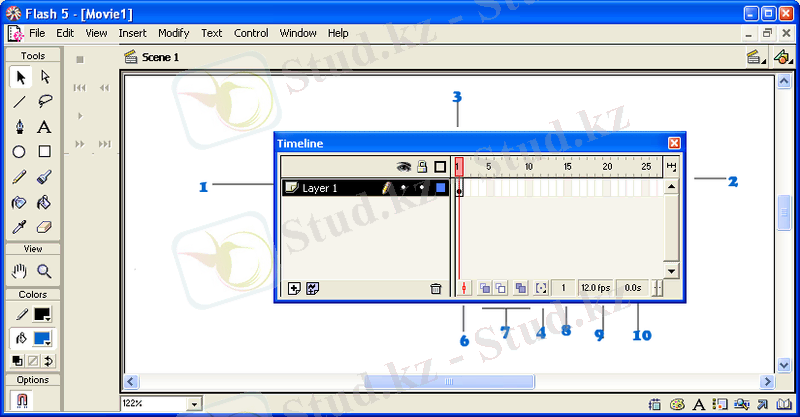This screenshot has width=800, height=417.
Task: Click the Add Guide Layer button
Action: coord(312,288)
